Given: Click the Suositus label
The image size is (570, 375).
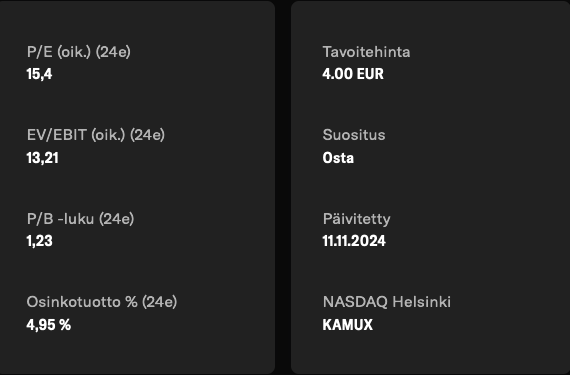Looking at the screenshot, I should (x=354, y=135).
